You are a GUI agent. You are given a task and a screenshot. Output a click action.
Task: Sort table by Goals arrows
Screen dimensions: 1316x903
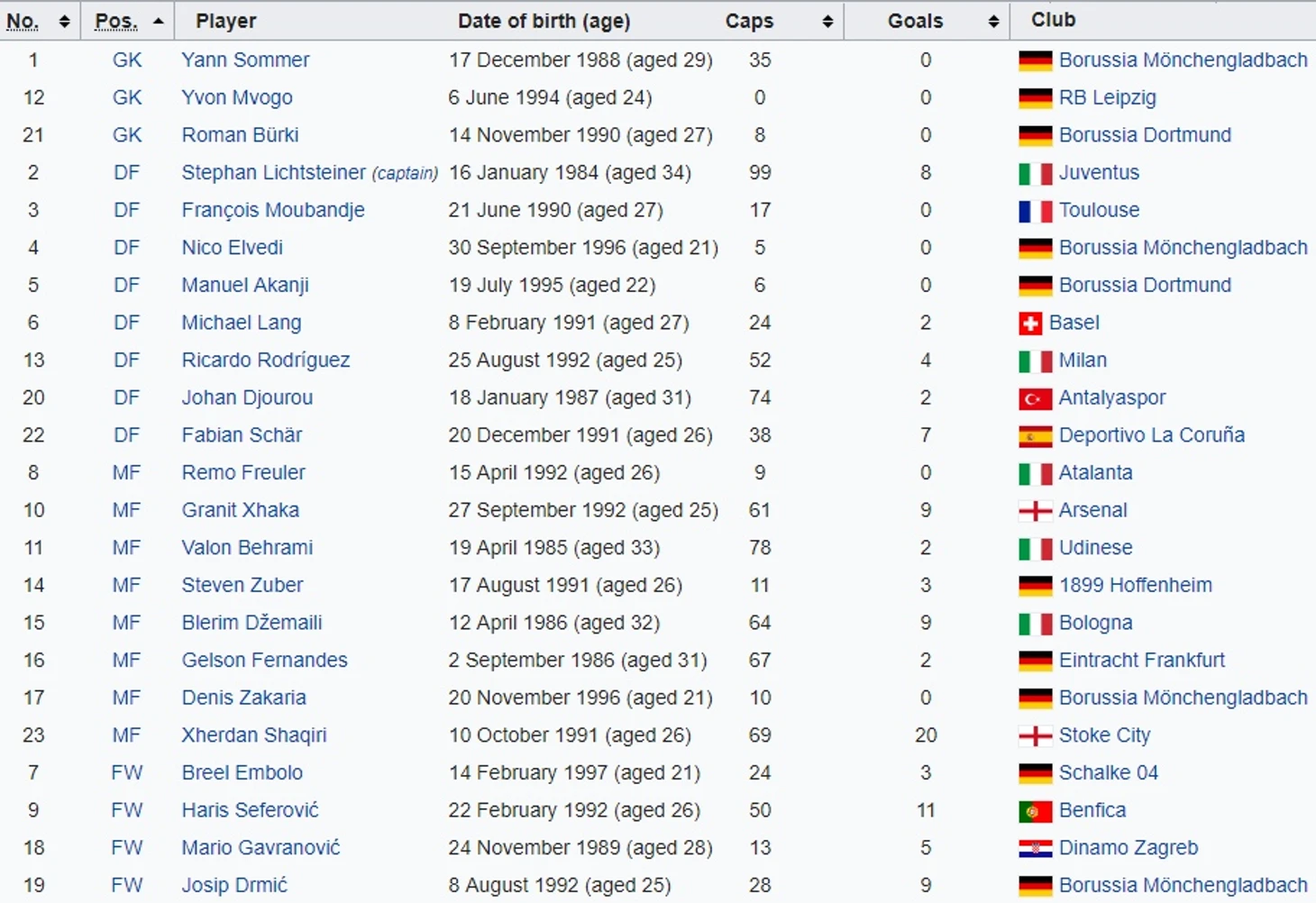[x=993, y=21]
